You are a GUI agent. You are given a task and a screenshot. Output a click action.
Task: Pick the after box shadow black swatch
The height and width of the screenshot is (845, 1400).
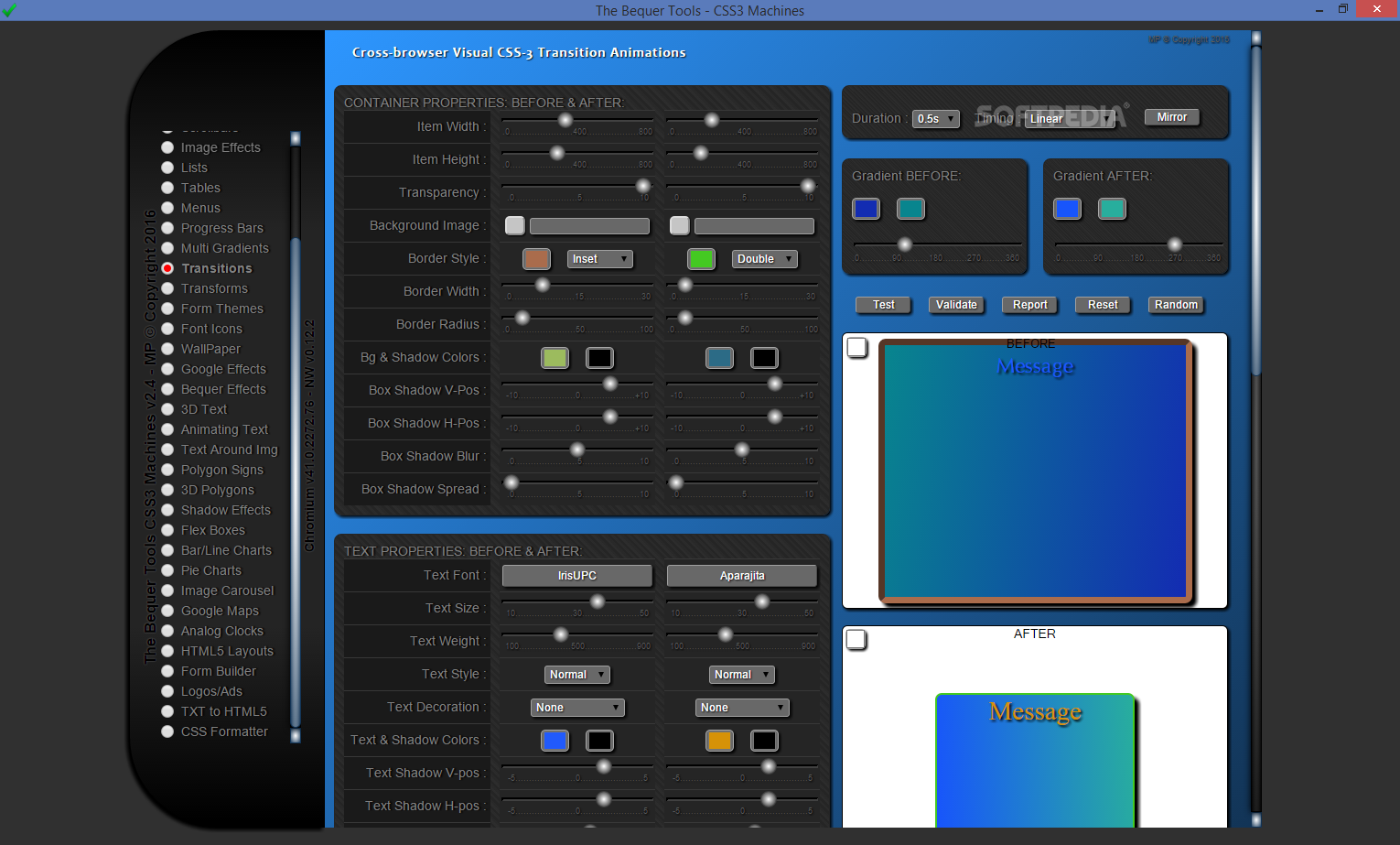point(765,358)
